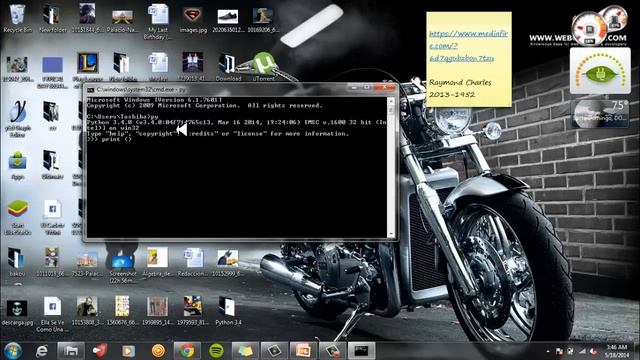Select the Palacio Na... image thumbnail
640x360 pixels.
122,20
